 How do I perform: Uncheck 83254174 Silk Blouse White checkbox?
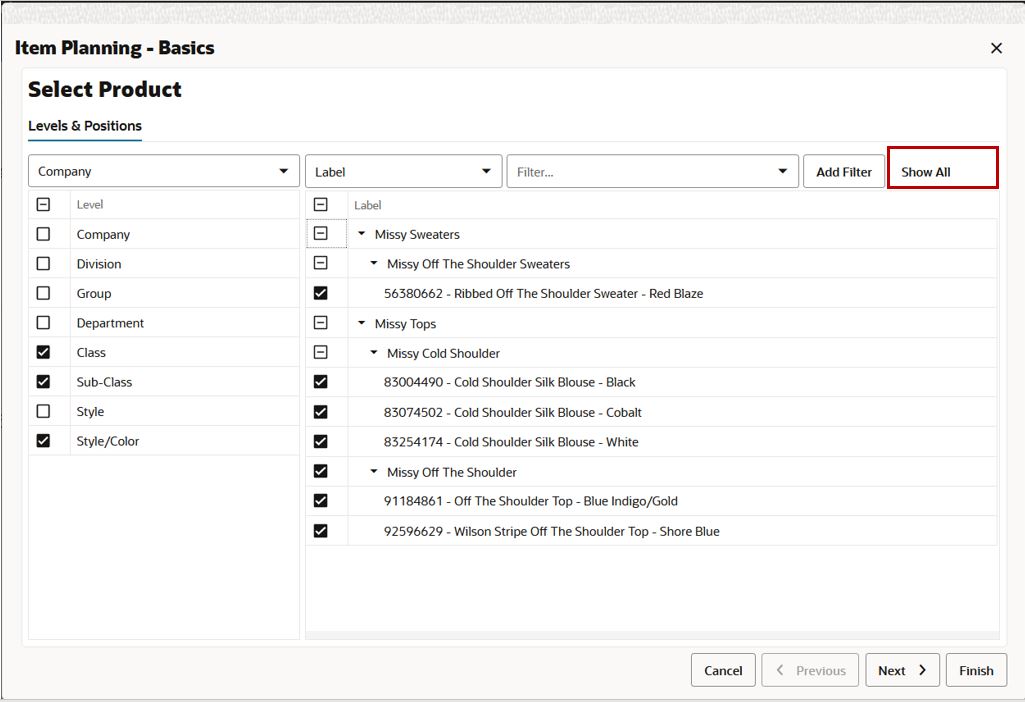(320, 441)
